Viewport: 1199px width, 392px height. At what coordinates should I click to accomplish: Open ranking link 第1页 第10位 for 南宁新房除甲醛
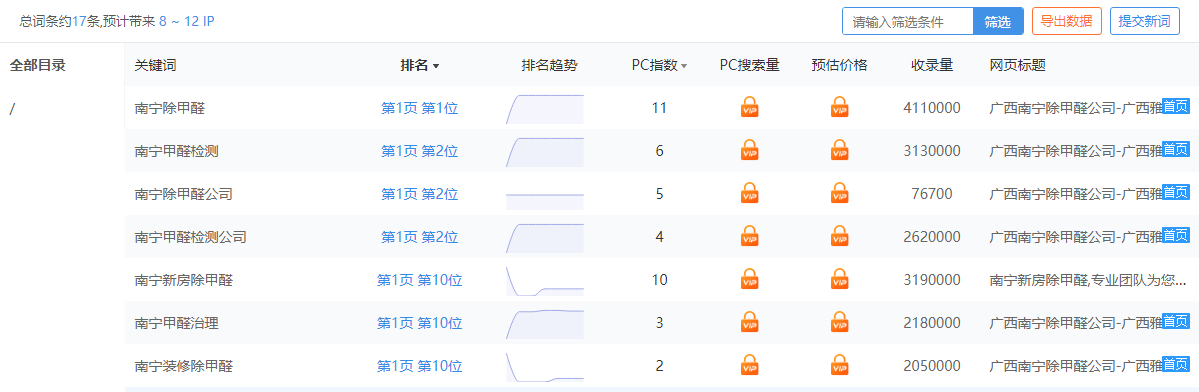[x=420, y=280]
